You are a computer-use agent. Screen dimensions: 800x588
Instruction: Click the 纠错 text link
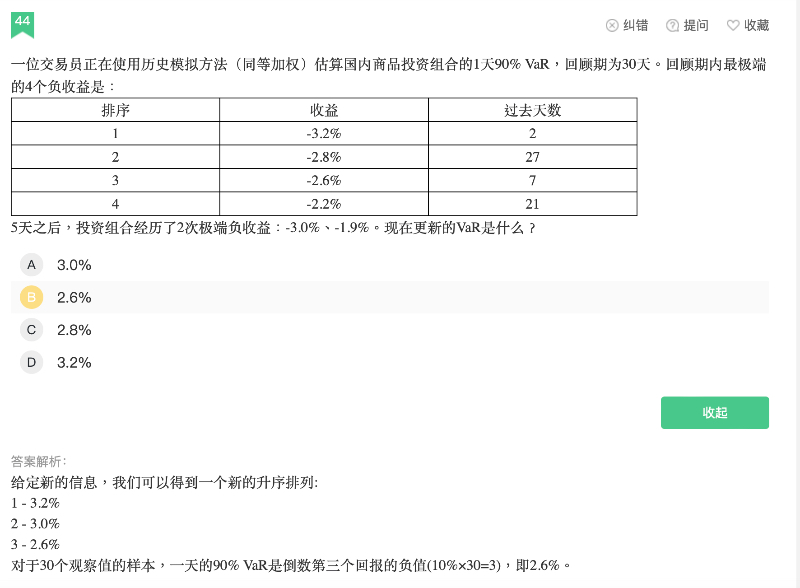(x=636, y=25)
